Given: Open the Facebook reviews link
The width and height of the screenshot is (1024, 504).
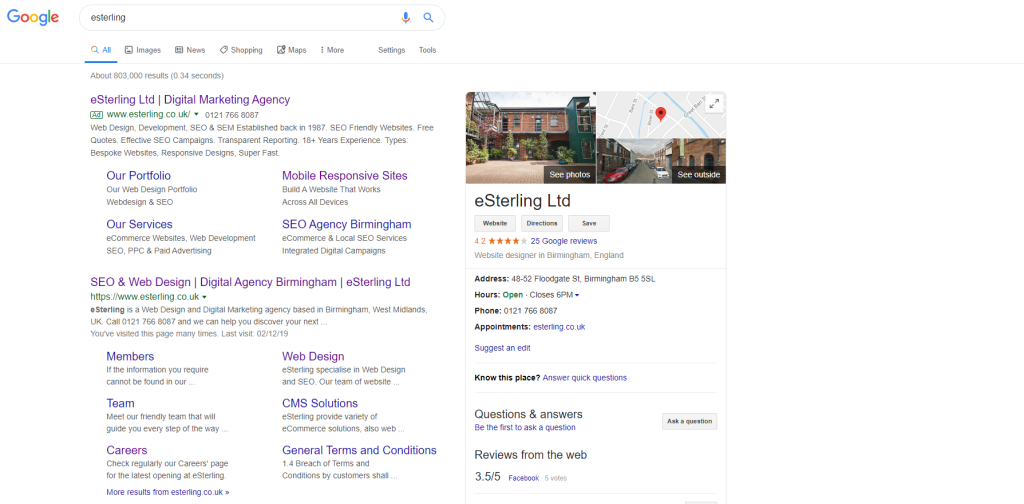Looking at the screenshot, I should (x=524, y=478).
